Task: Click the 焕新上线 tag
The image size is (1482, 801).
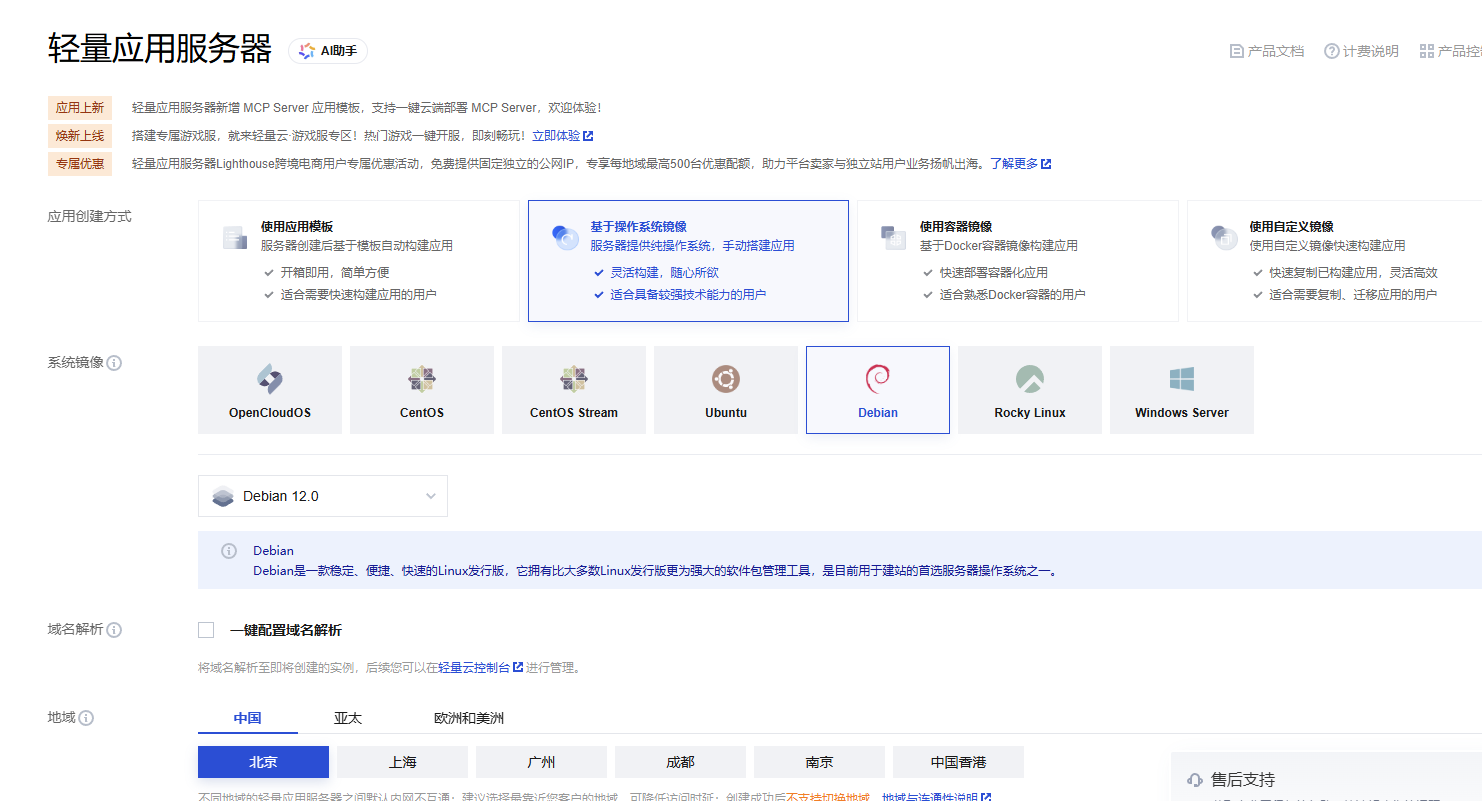Action: (80, 136)
